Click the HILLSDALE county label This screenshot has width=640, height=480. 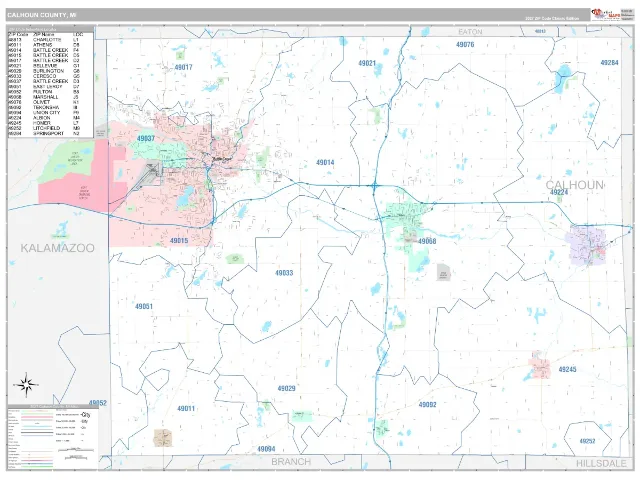(601, 464)
